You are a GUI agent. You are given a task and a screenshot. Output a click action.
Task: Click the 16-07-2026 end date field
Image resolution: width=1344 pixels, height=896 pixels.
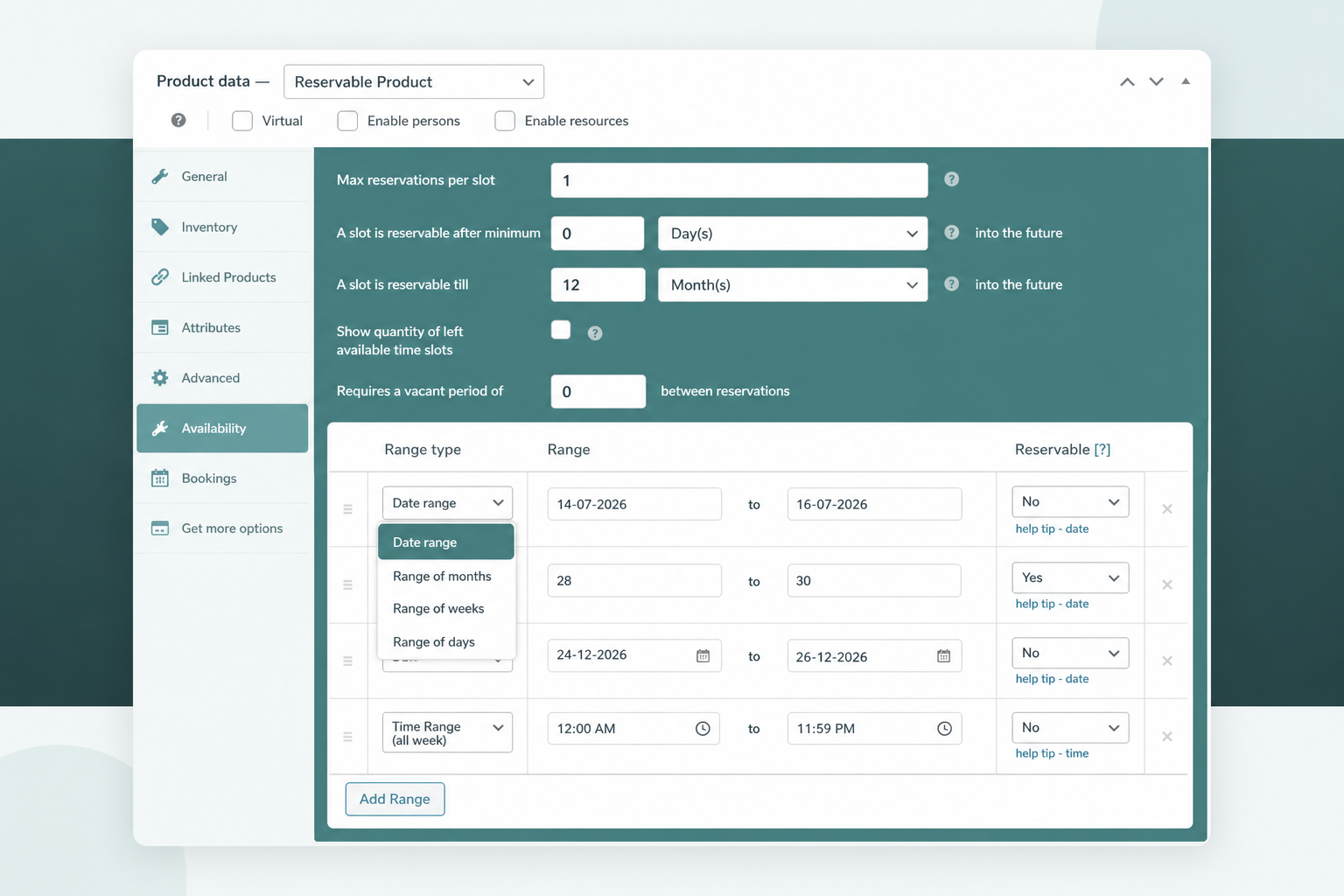click(x=874, y=504)
